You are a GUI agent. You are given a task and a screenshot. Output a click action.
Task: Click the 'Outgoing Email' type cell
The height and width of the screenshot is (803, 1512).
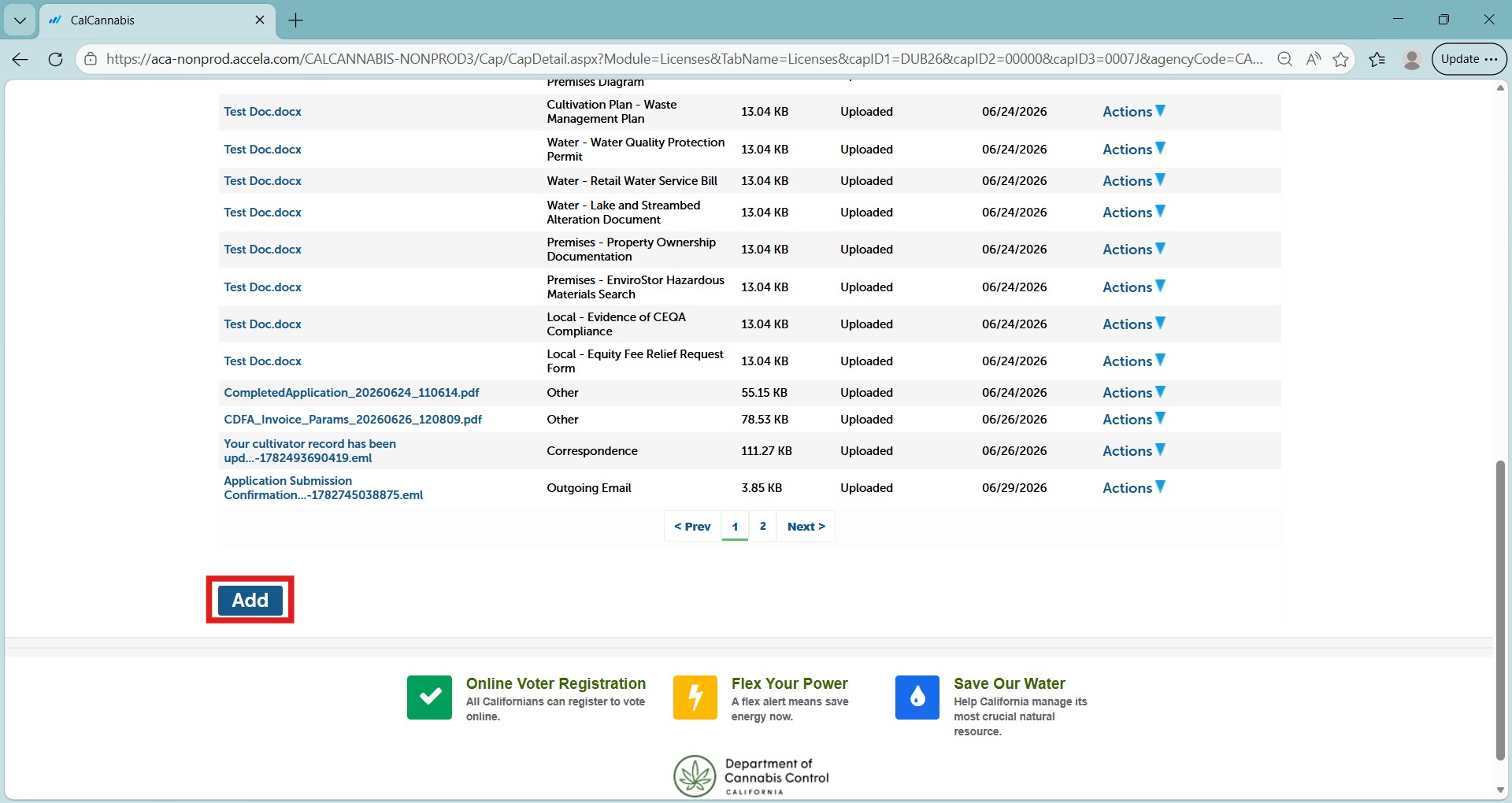tap(589, 488)
